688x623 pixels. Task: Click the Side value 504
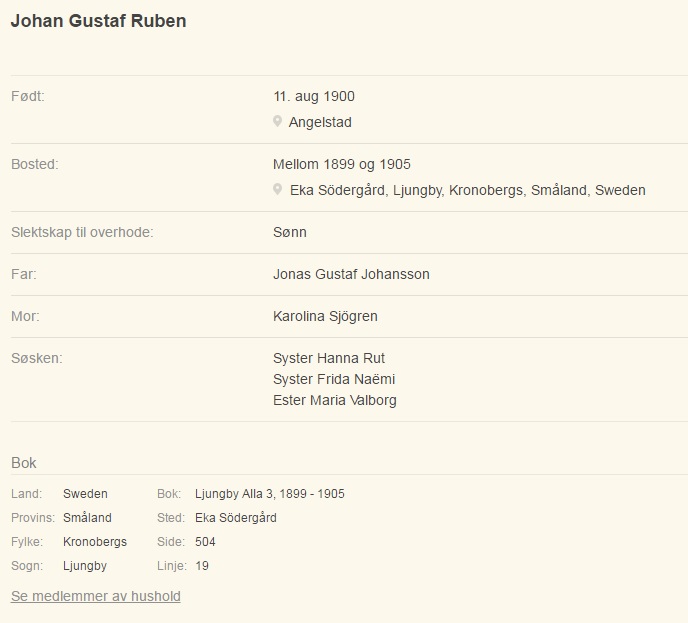coord(205,541)
